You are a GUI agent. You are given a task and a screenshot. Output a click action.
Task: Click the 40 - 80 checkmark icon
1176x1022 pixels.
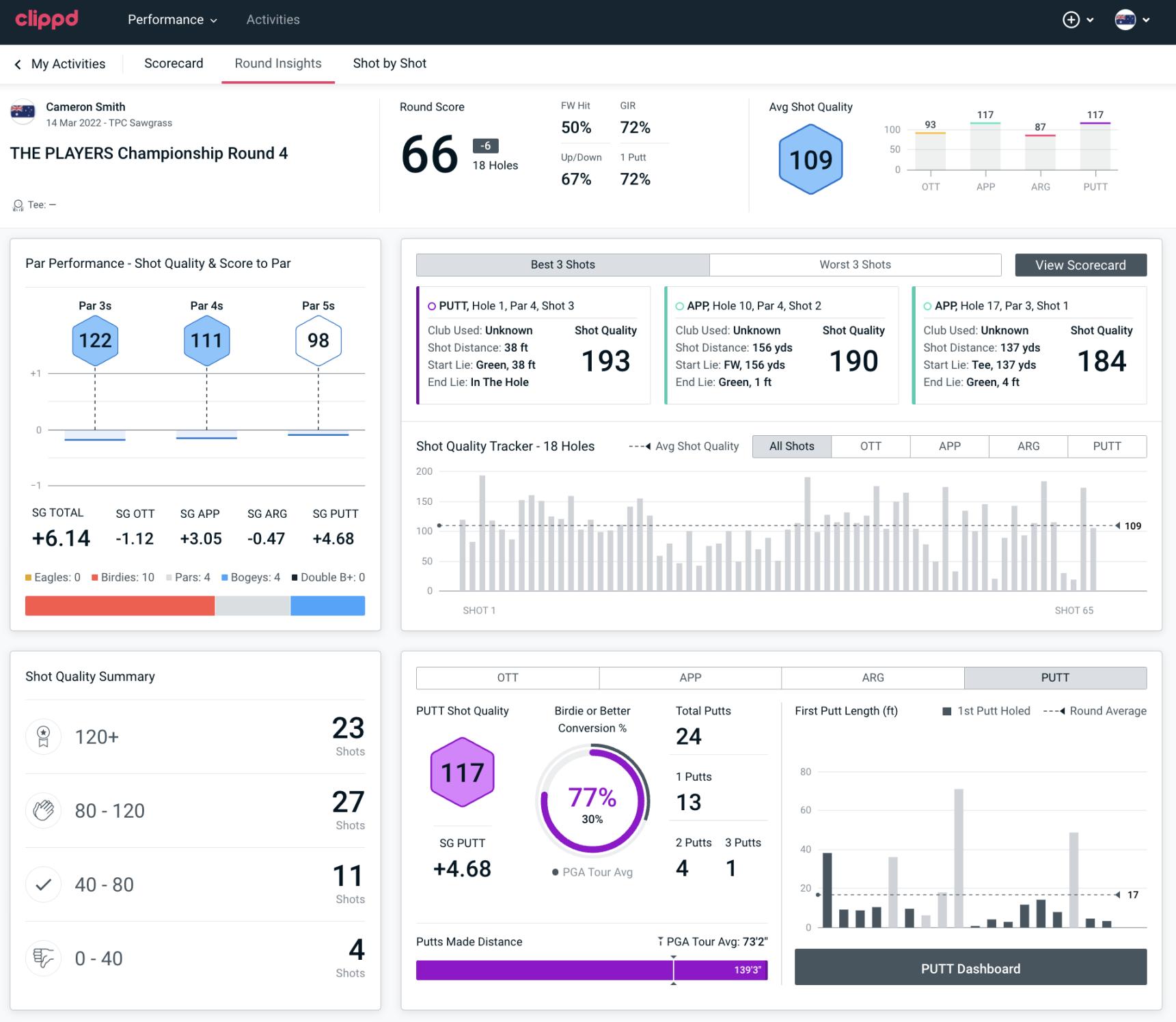(x=43, y=885)
